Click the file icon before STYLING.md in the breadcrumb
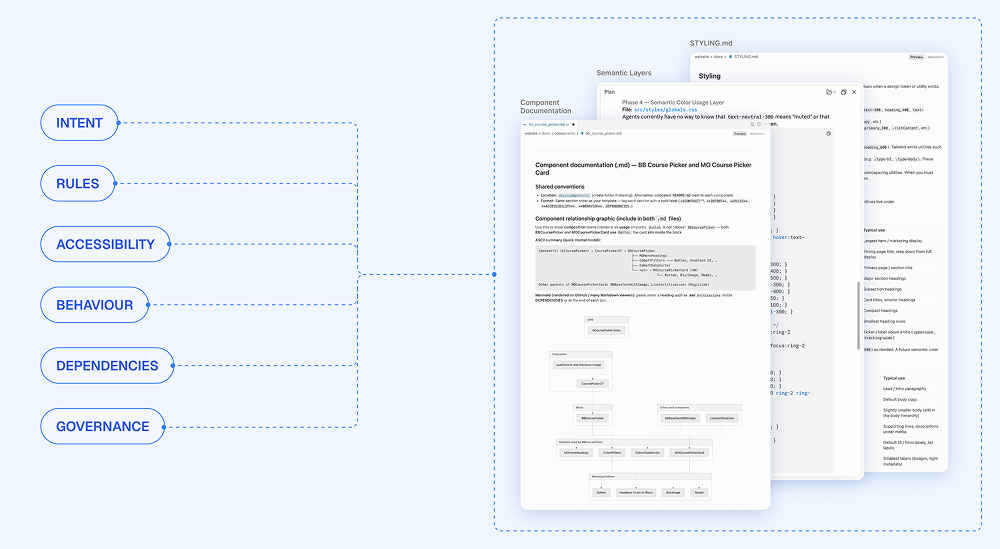1000x549 pixels. coord(730,57)
